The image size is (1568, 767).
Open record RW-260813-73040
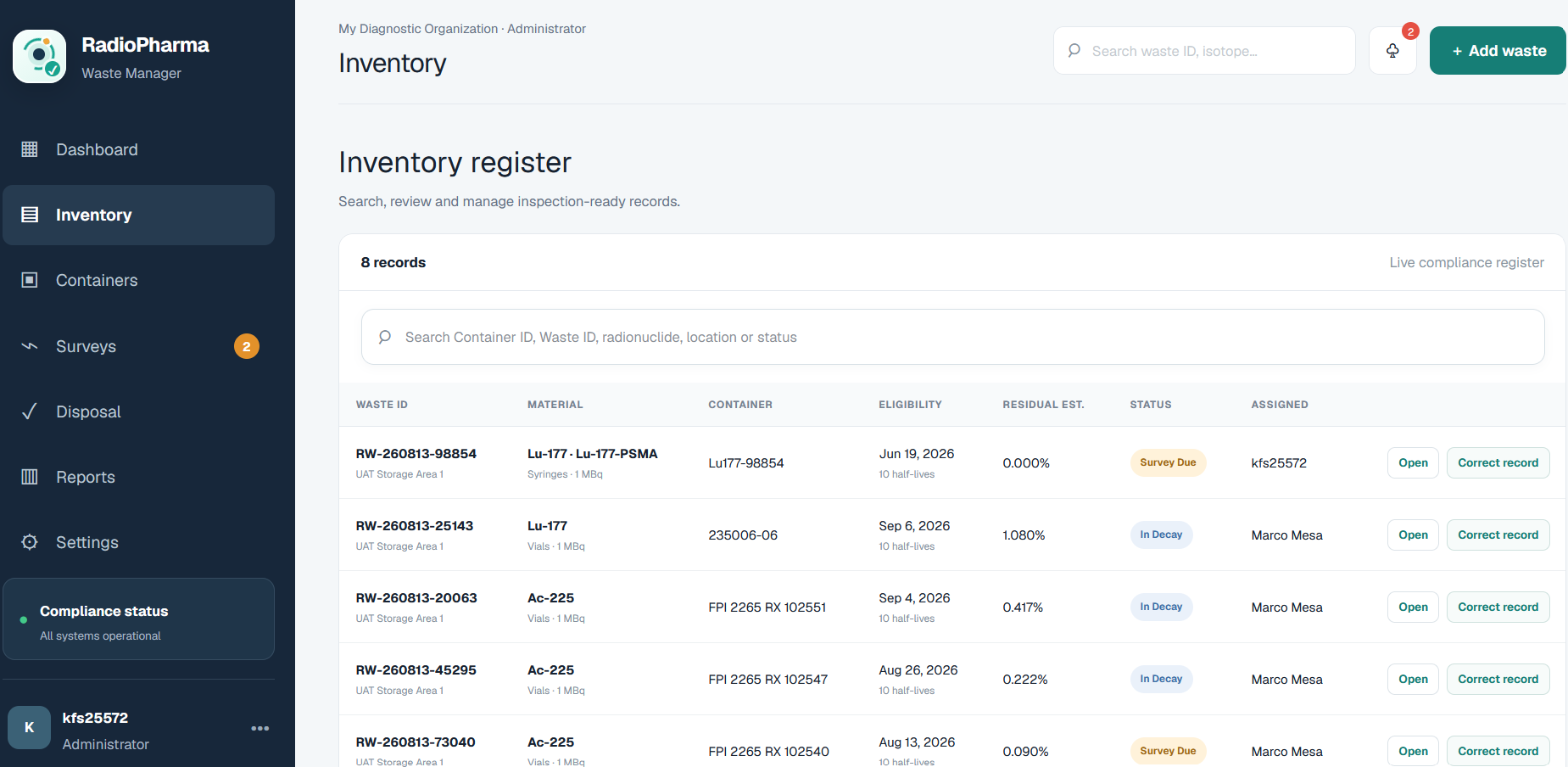(x=1413, y=751)
